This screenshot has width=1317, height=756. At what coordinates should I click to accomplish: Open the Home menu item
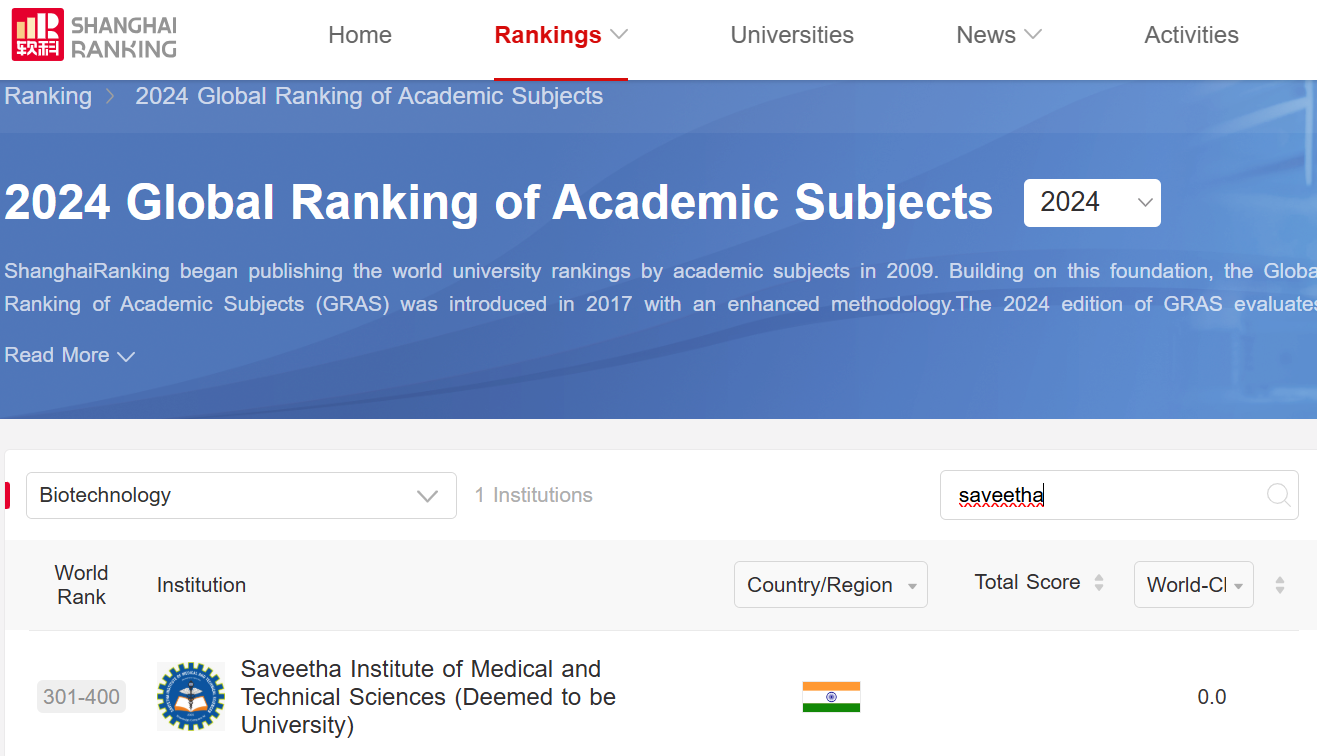[x=360, y=35]
